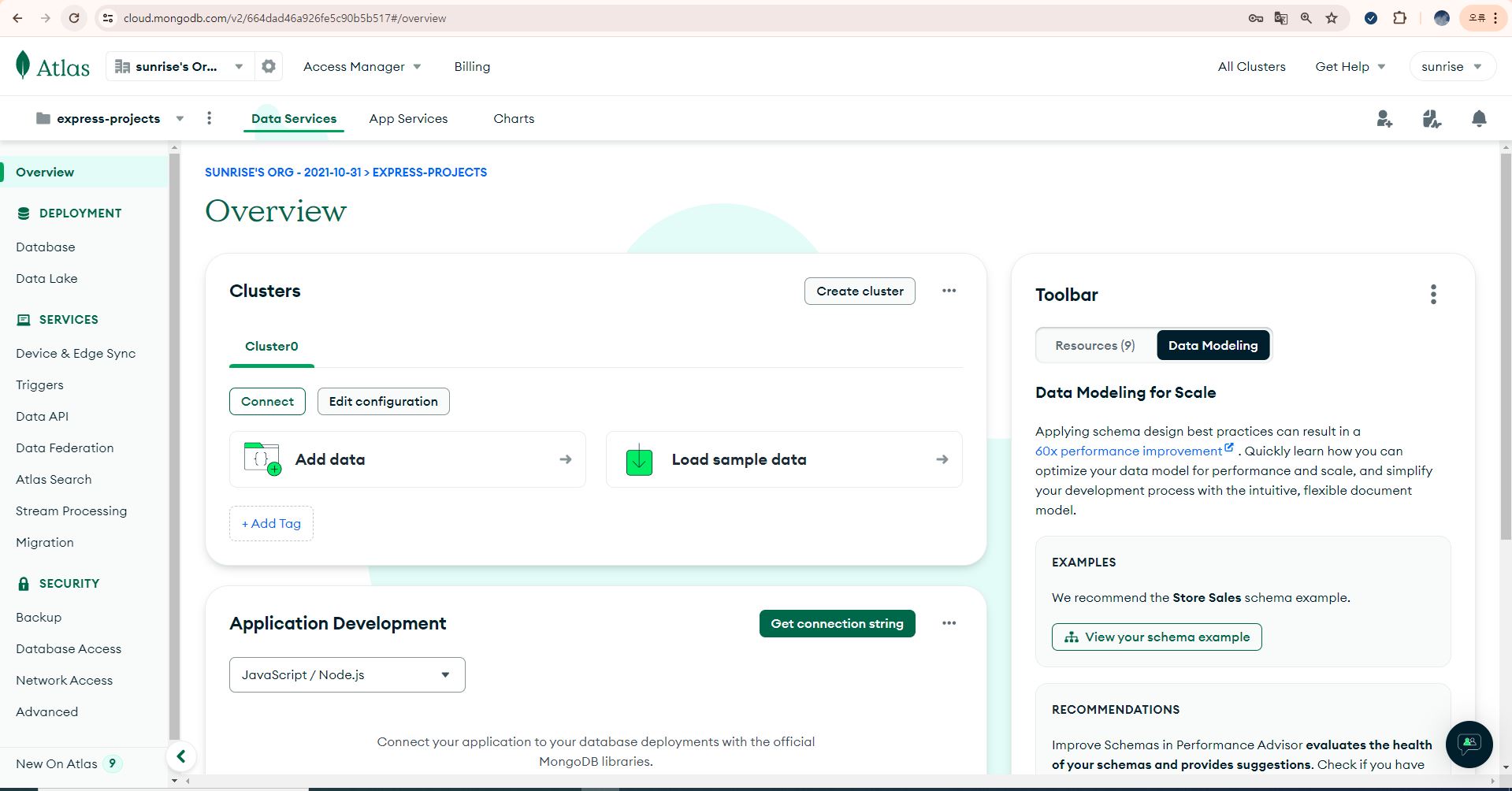Click SUNRISE'S ORG breadcrumb link
Screen dimensions: 1512x791
[x=283, y=173]
